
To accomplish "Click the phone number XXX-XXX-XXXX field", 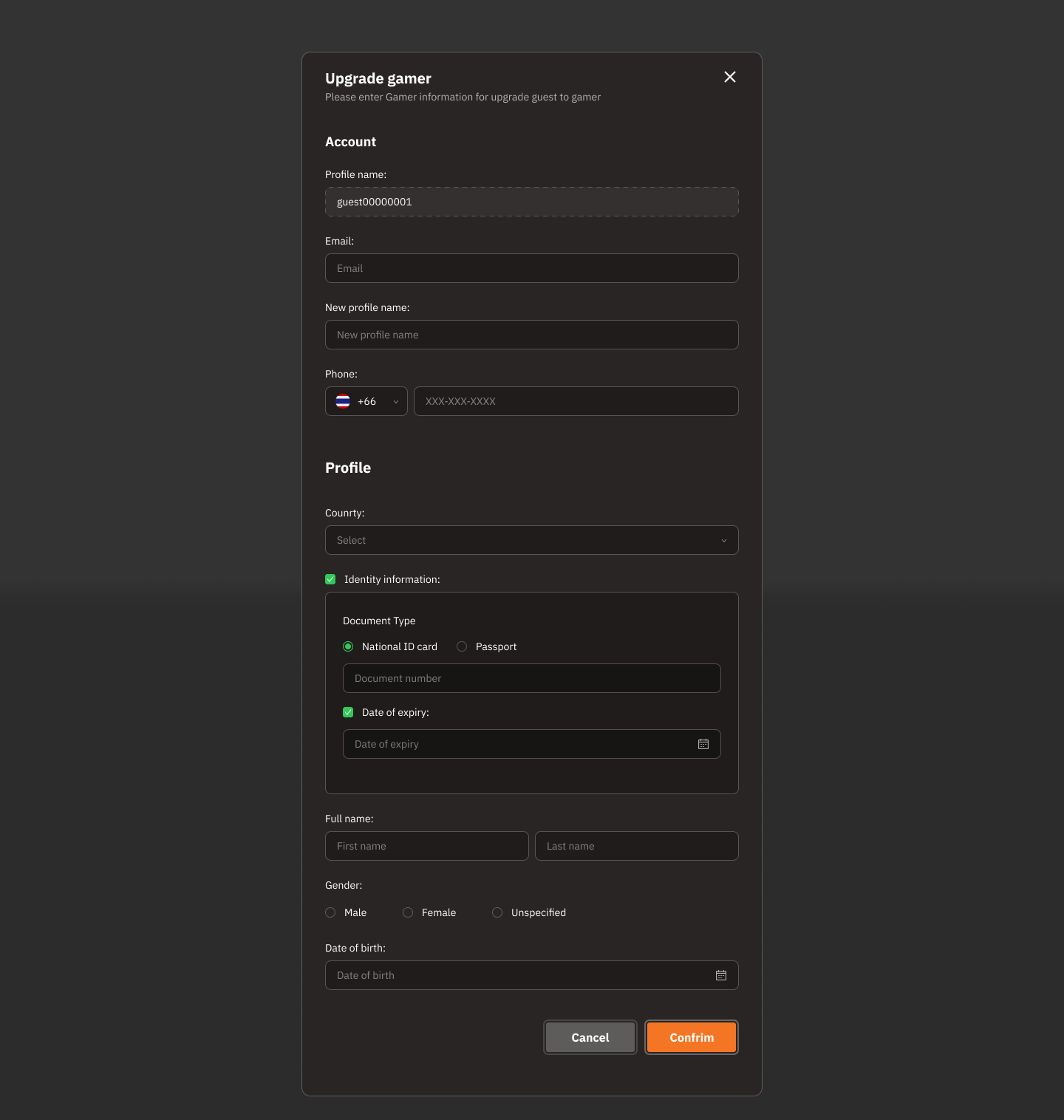I will [576, 401].
